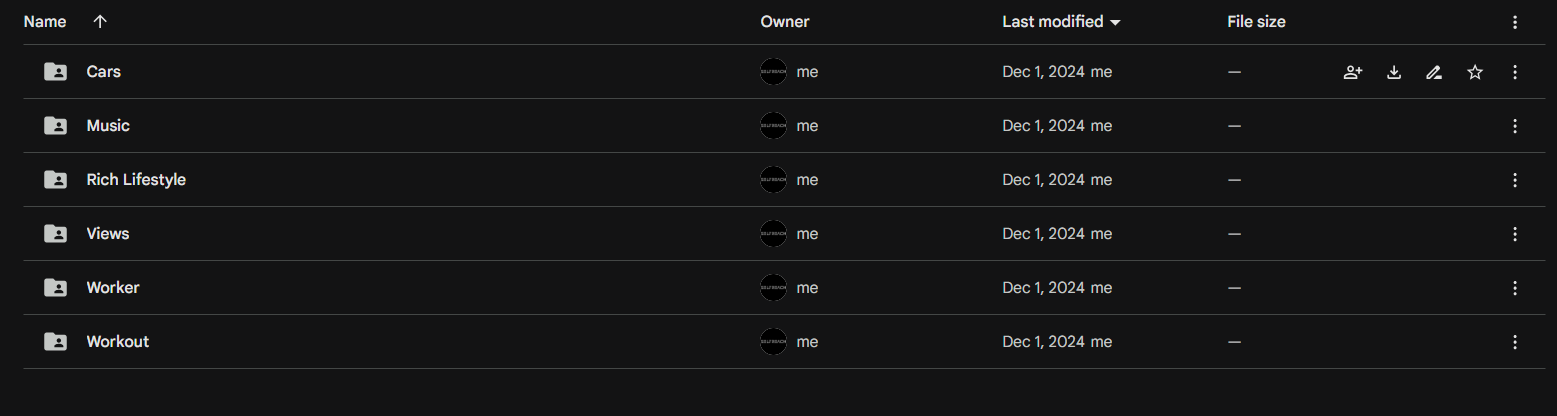
Task: Star the Cars folder
Action: pyautogui.click(x=1475, y=72)
